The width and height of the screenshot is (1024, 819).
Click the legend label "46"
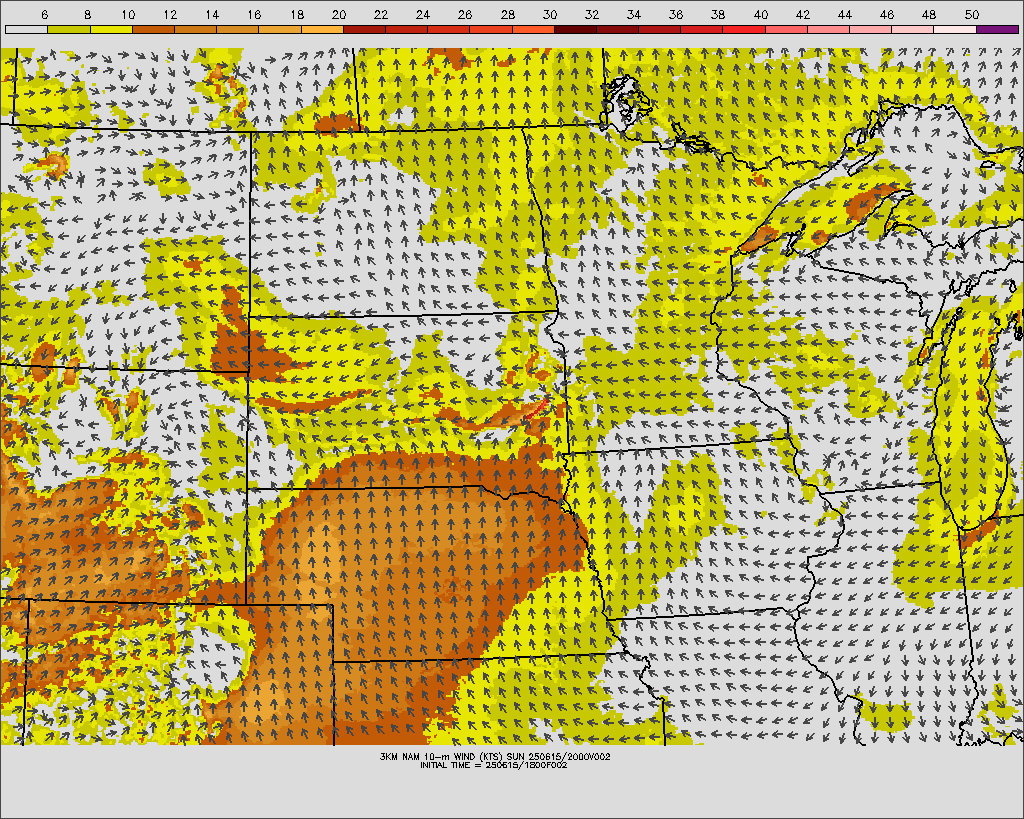pyautogui.click(x=887, y=14)
